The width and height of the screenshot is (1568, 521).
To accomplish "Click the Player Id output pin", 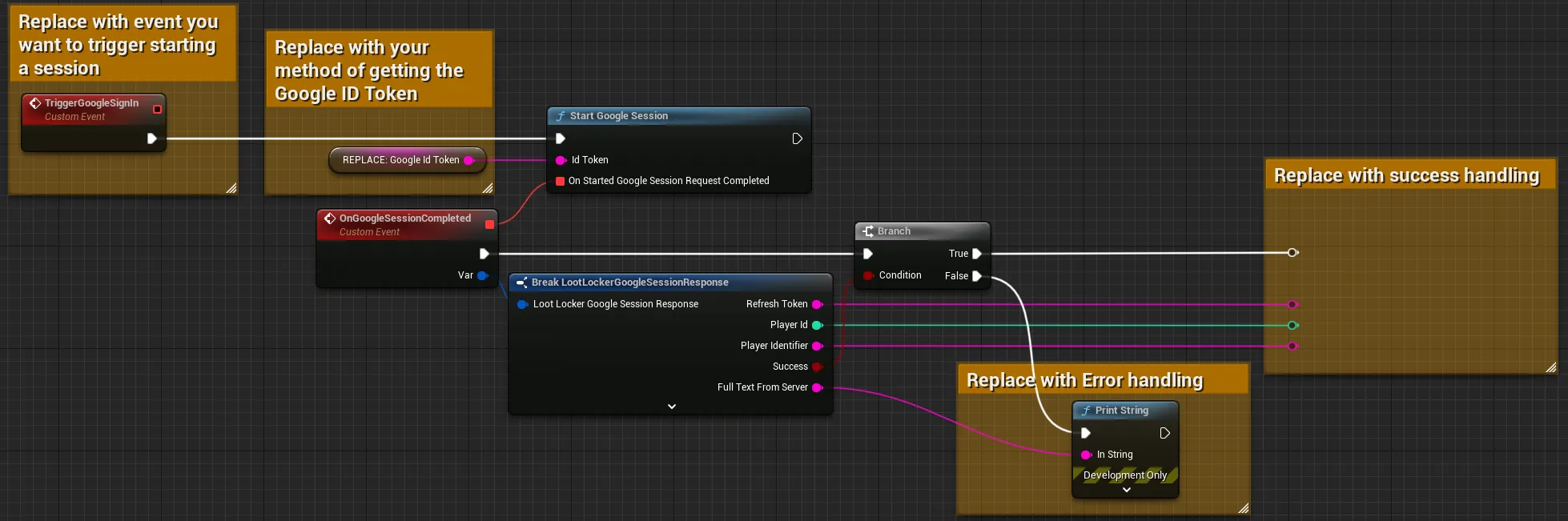I will tap(818, 325).
